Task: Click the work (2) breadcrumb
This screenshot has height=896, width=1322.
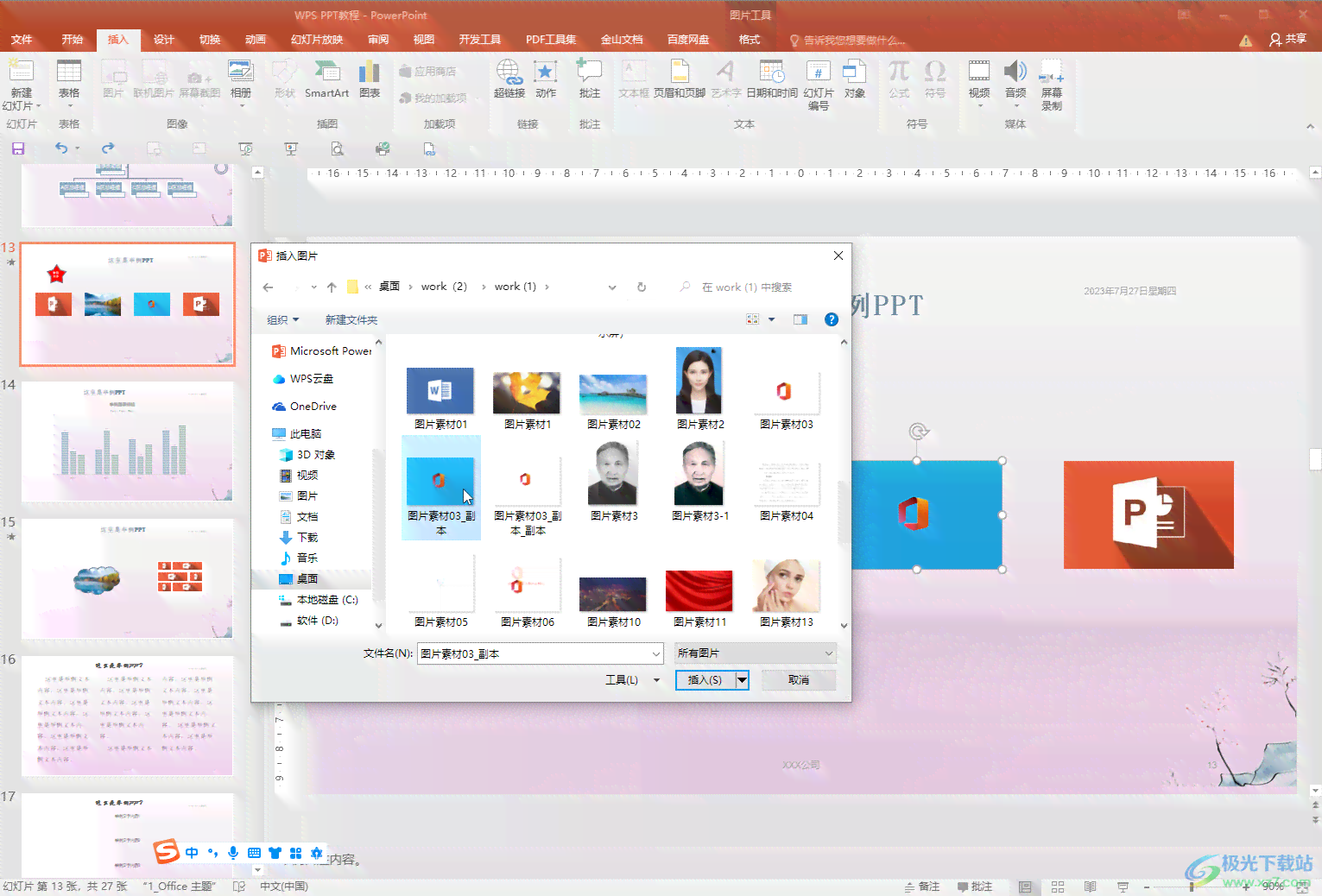Action: (x=444, y=287)
